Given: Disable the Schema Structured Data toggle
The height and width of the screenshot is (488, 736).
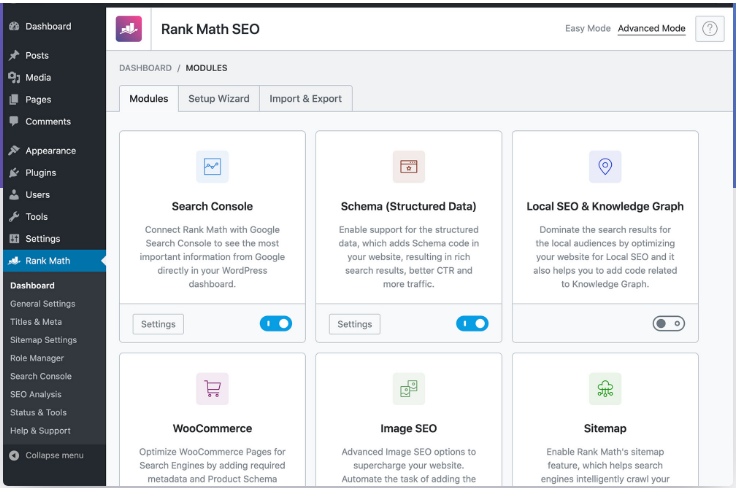Looking at the screenshot, I should click(472, 323).
